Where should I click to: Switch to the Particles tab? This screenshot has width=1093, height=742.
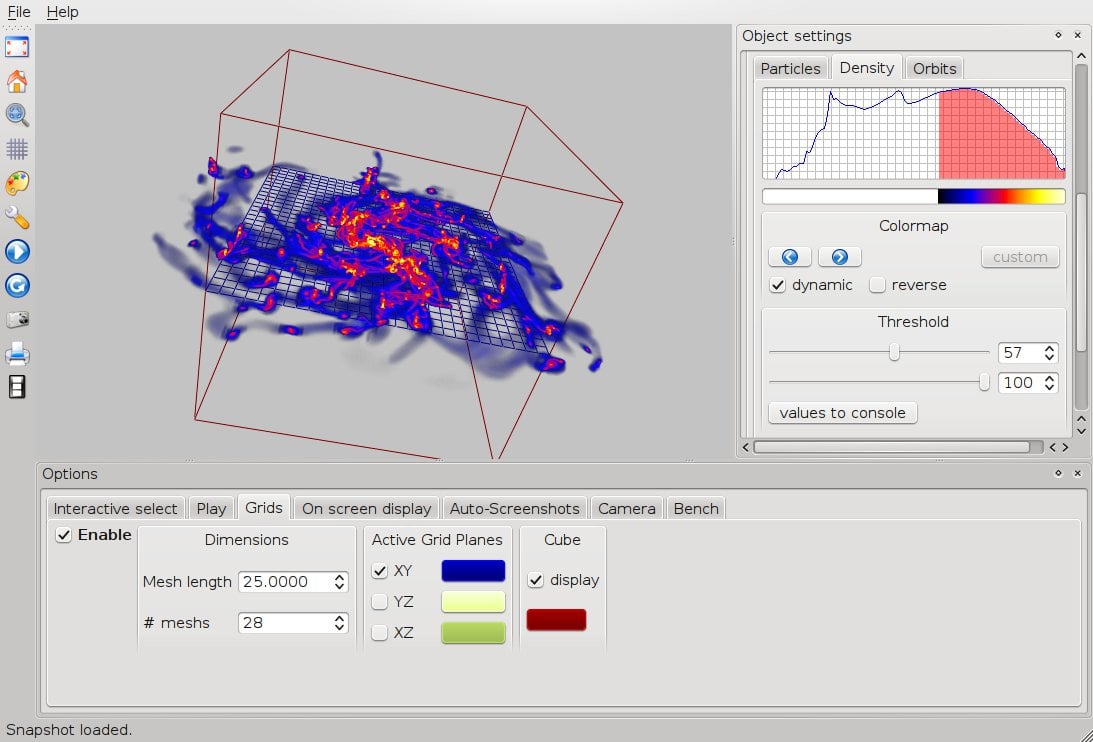(790, 68)
